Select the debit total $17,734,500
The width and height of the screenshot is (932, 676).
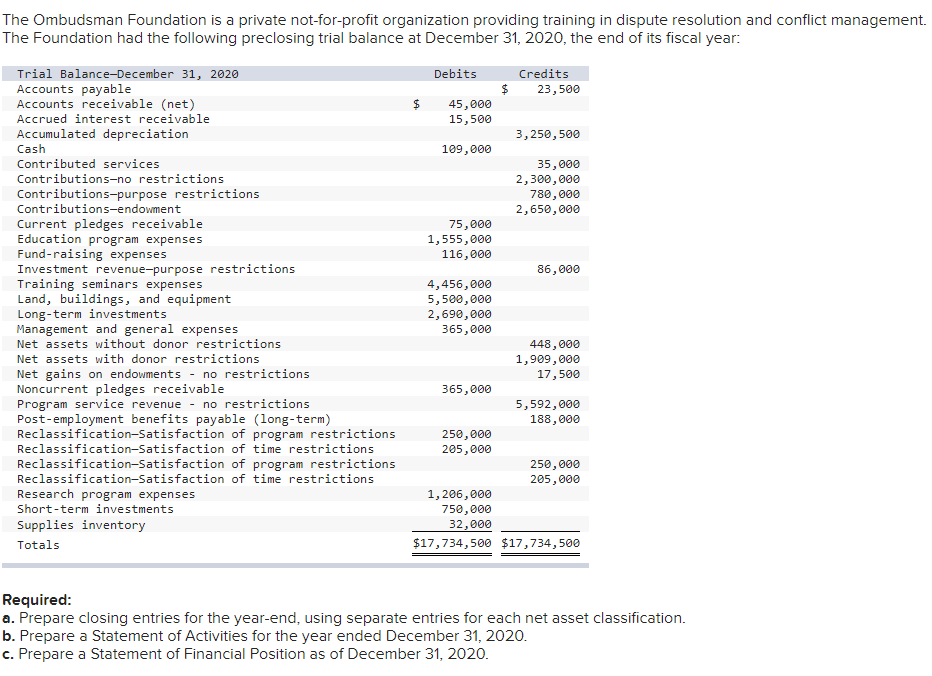tap(452, 543)
